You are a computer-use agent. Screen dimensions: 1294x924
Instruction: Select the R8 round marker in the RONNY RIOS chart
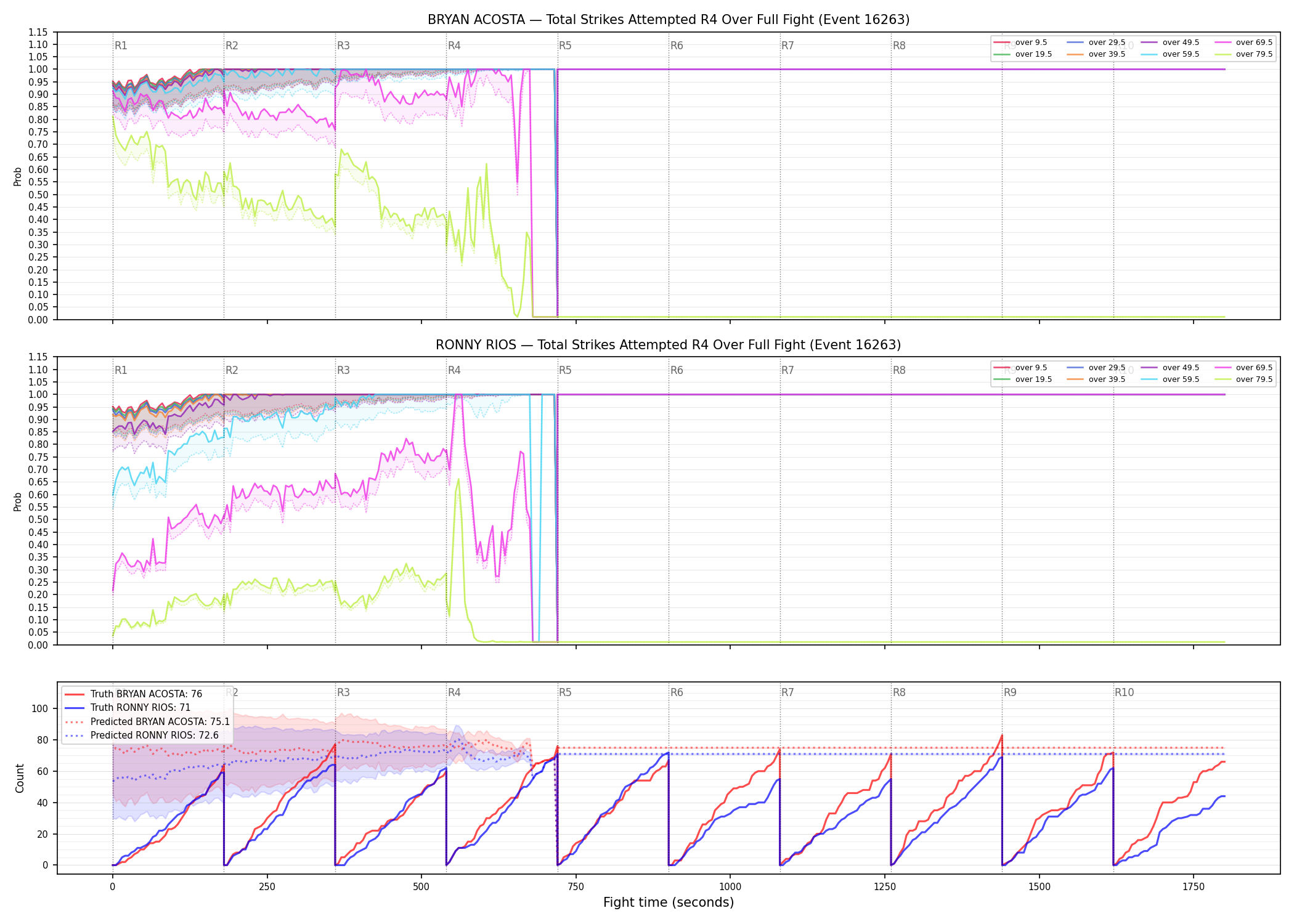click(x=899, y=370)
